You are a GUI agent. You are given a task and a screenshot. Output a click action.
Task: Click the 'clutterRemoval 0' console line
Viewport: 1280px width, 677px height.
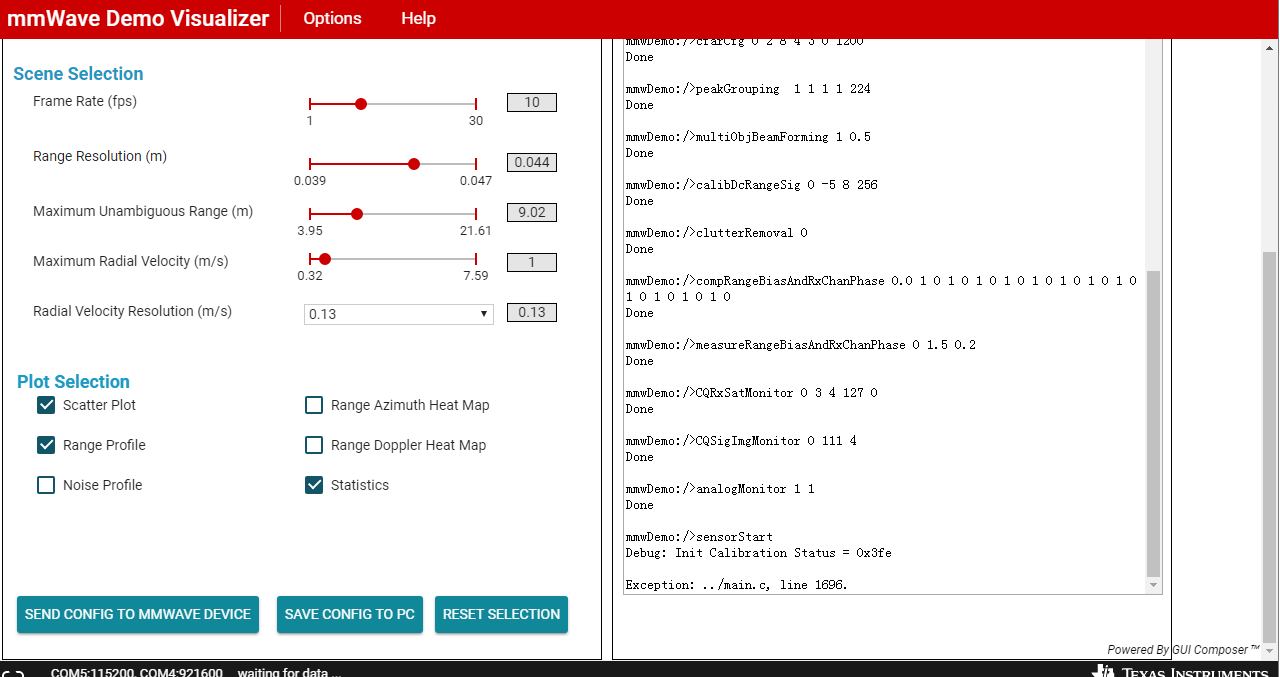[x=716, y=233]
